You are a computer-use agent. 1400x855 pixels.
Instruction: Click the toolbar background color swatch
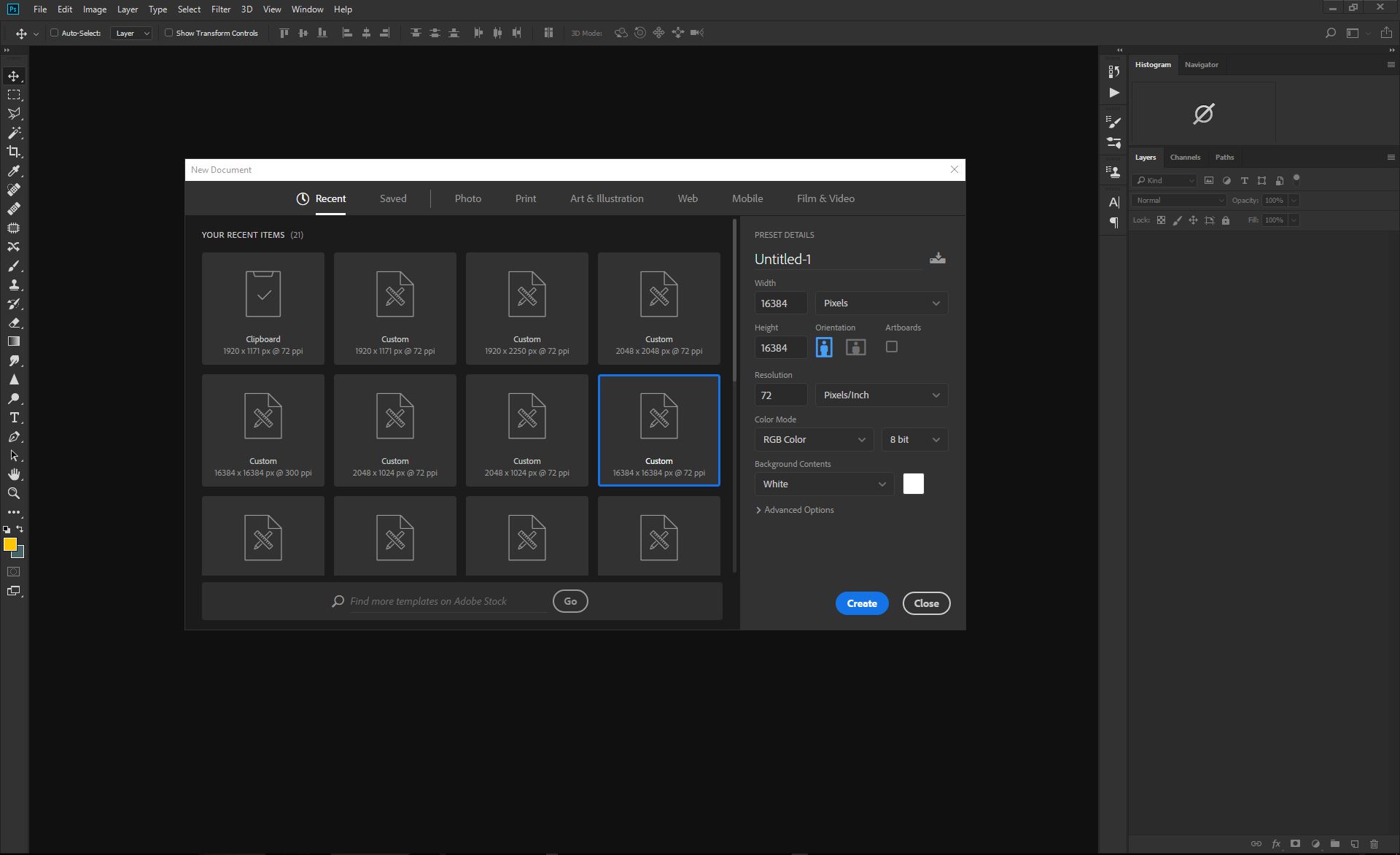click(x=20, y=554)
